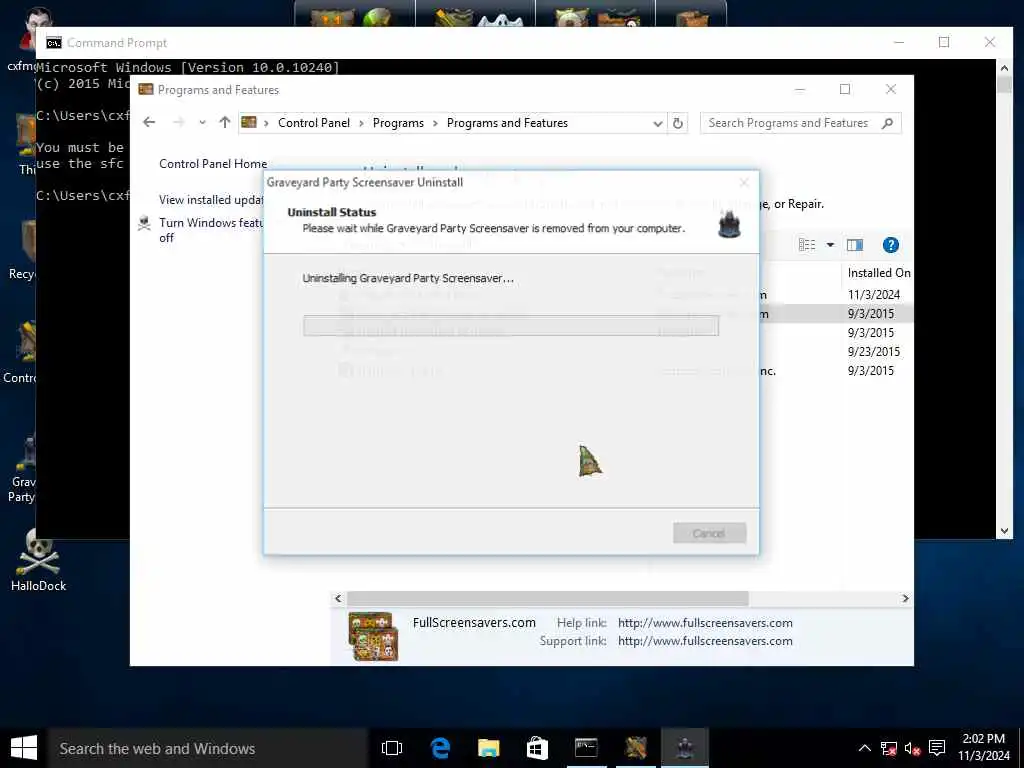Refresh the Programs and Features list
This screenshot has width=1024, height=768.
(678, 123)
